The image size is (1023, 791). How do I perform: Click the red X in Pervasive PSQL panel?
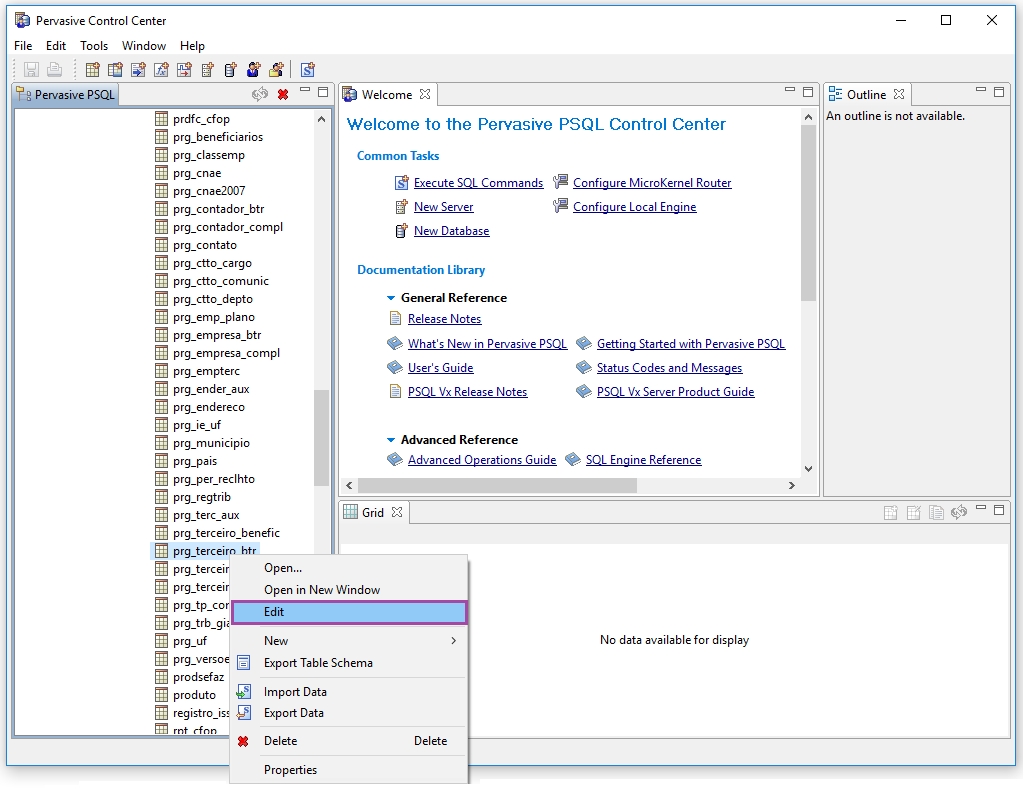(x=283, y=95)
